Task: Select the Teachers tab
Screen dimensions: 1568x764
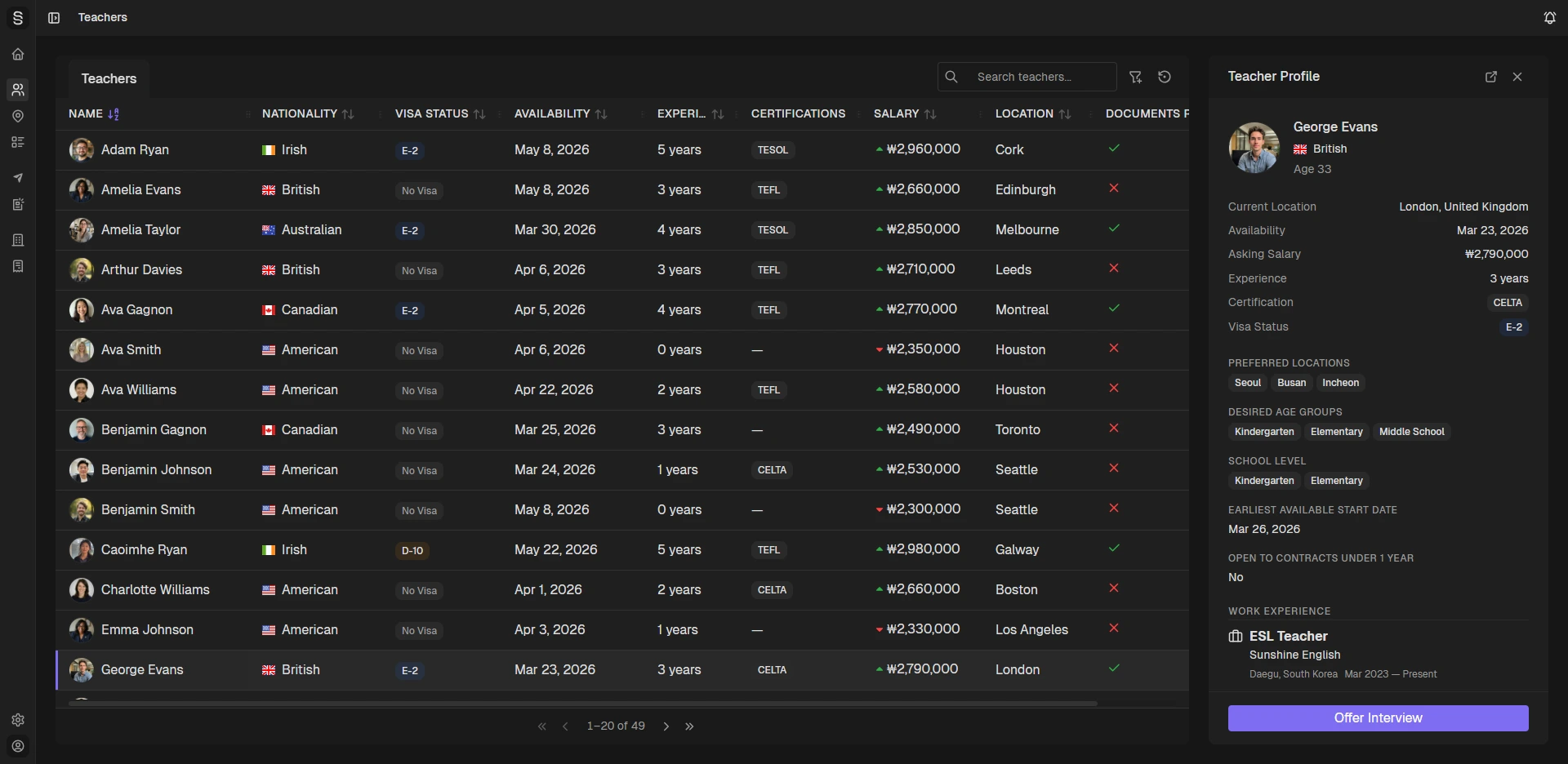Action: [x=109, y=79]
